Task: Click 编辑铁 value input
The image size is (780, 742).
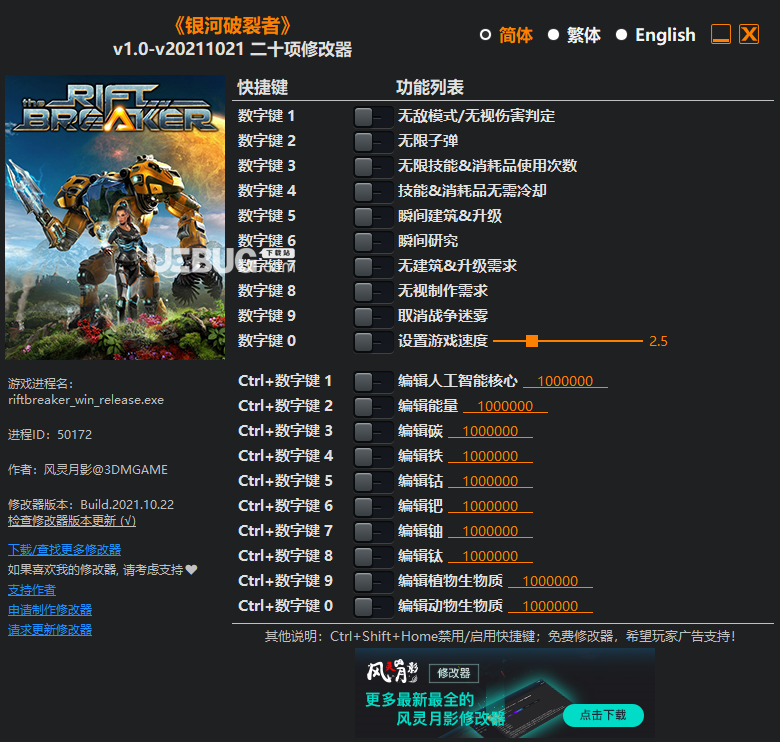Action: [x=490, y=456]
